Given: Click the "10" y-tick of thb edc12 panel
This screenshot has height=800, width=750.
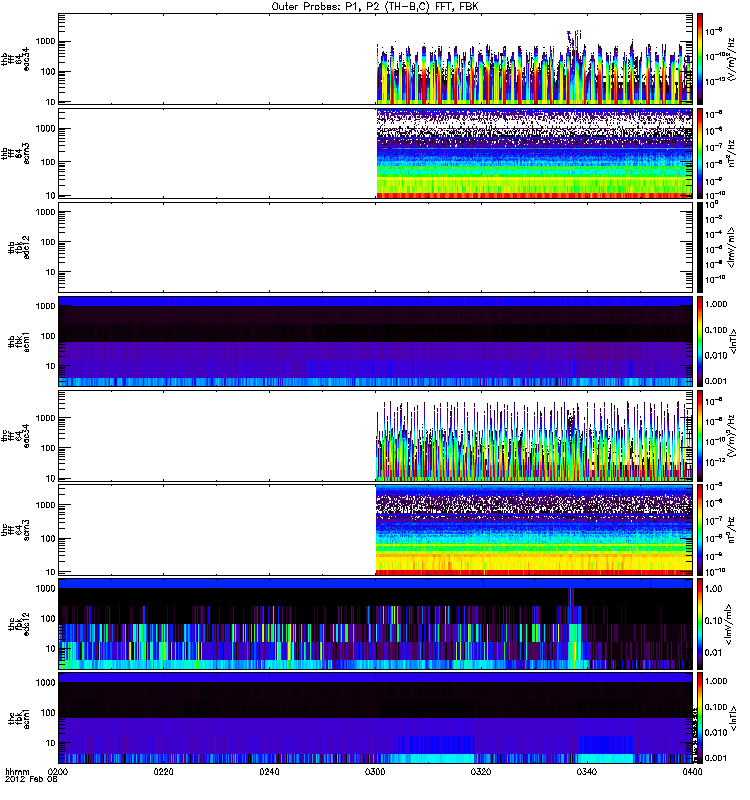Looking at the screenshot, I should coord(51,272).
